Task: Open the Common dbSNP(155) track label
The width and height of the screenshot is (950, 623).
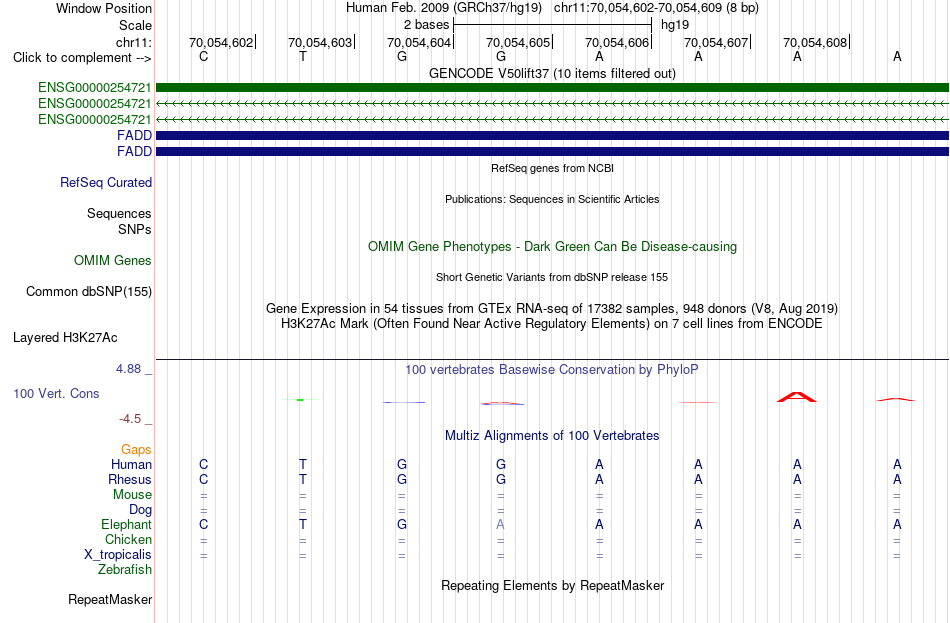Action: click(x=88, y=292)
